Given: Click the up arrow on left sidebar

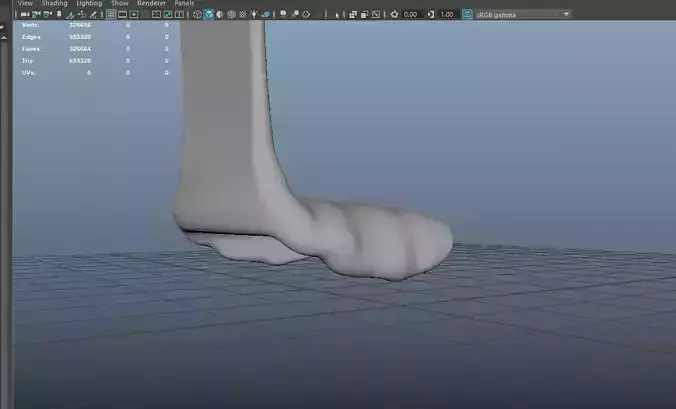Looking at the screenshot, I should point(4,38).
